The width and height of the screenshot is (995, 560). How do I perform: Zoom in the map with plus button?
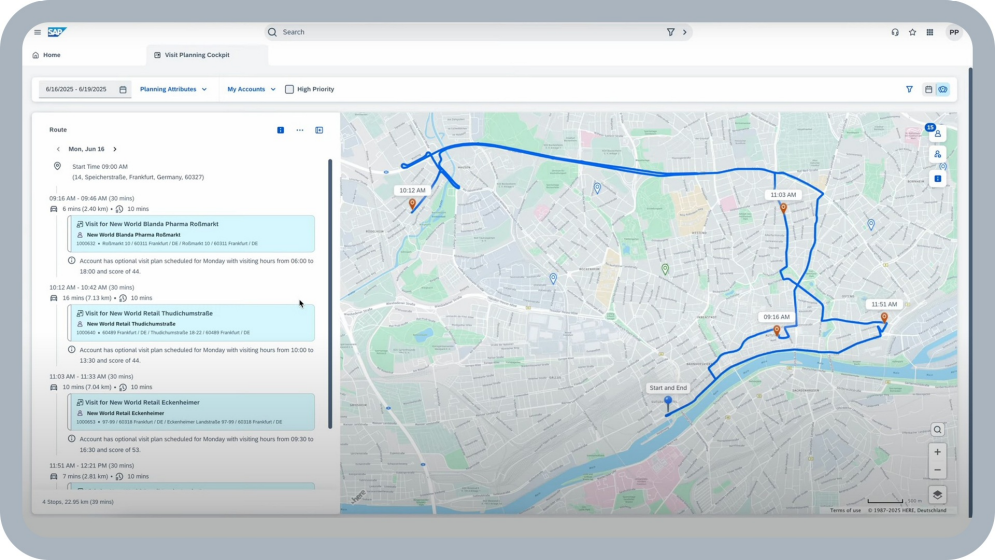click(937, 452)
